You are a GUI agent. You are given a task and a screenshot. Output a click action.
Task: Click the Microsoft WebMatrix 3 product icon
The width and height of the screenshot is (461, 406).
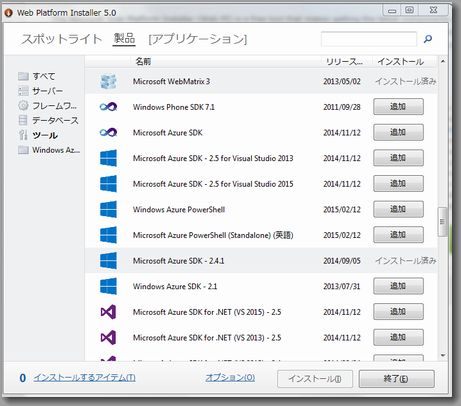pos(108,81)
